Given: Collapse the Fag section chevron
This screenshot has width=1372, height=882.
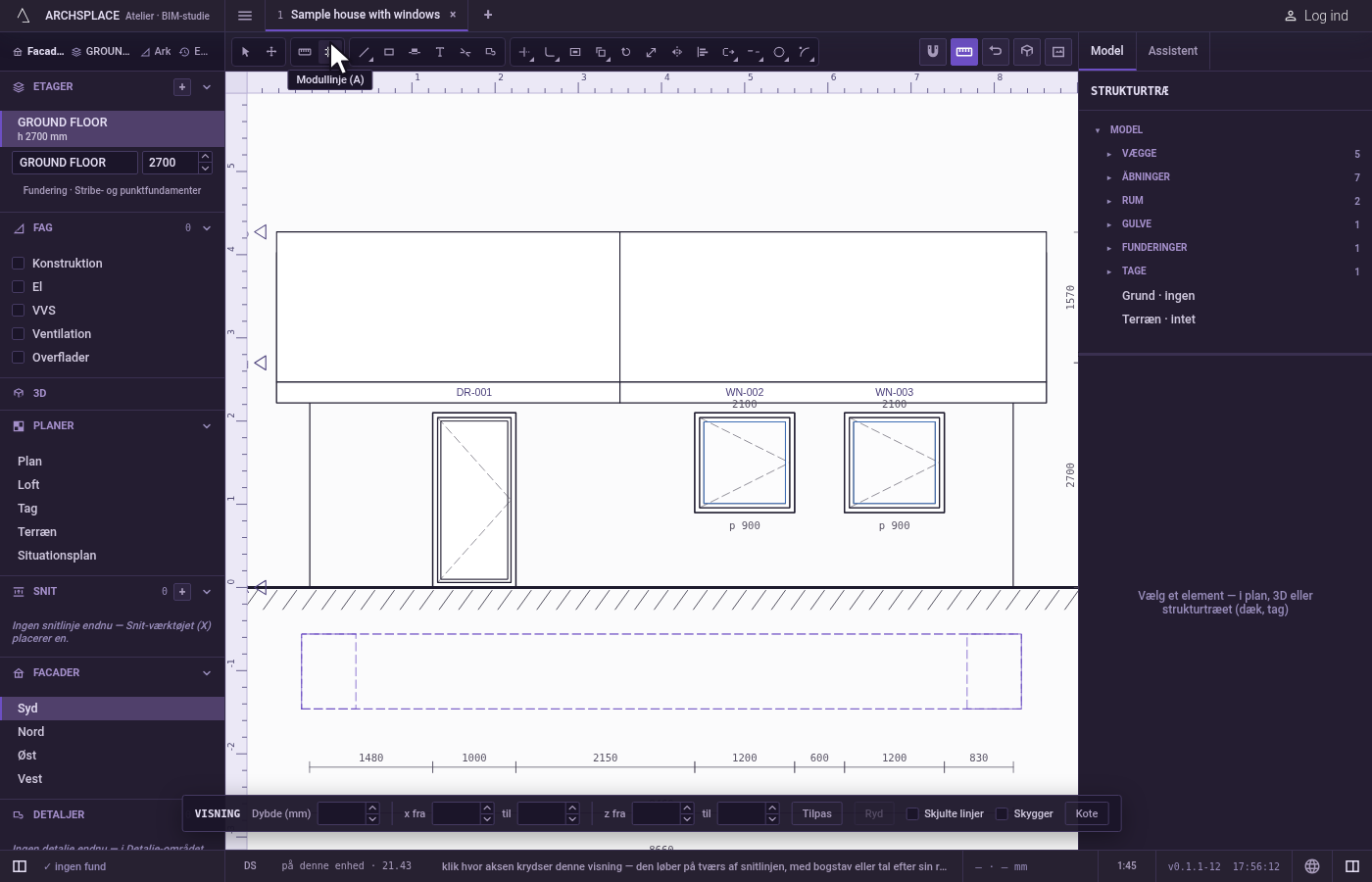Looking at the screenshot, I should coord(207,228).
